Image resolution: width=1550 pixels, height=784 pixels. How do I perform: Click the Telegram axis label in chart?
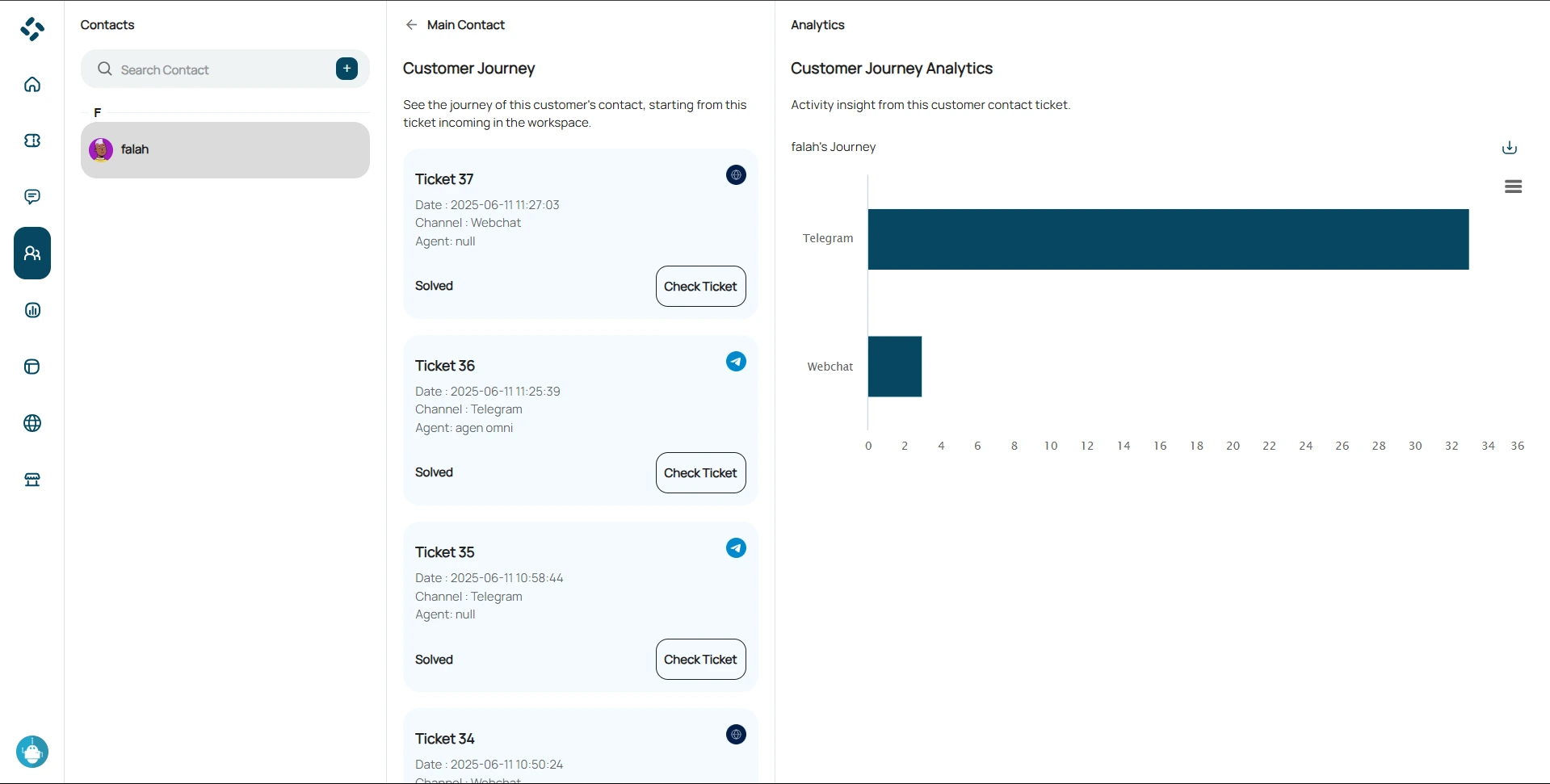pos(828,238)
